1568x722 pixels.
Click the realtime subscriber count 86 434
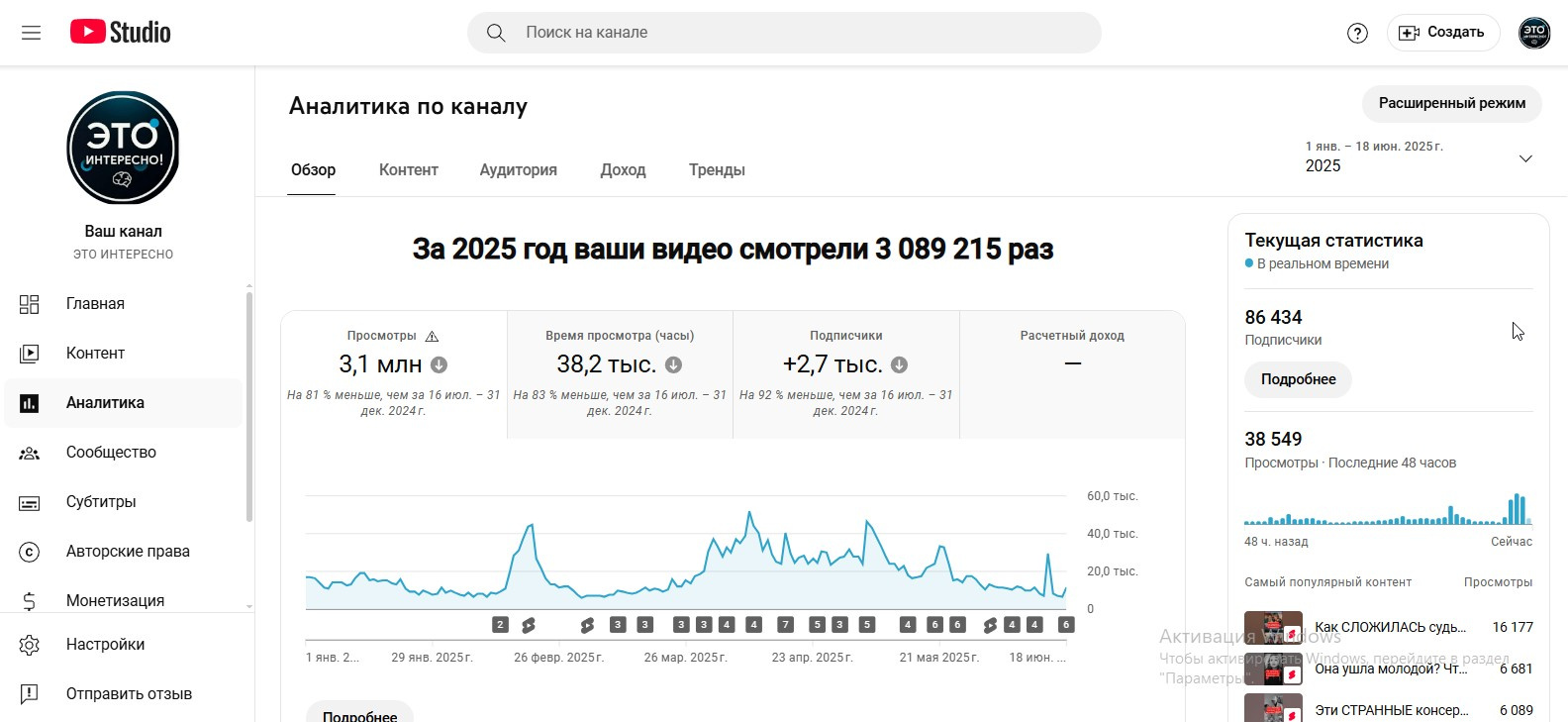click(1273, 318)
